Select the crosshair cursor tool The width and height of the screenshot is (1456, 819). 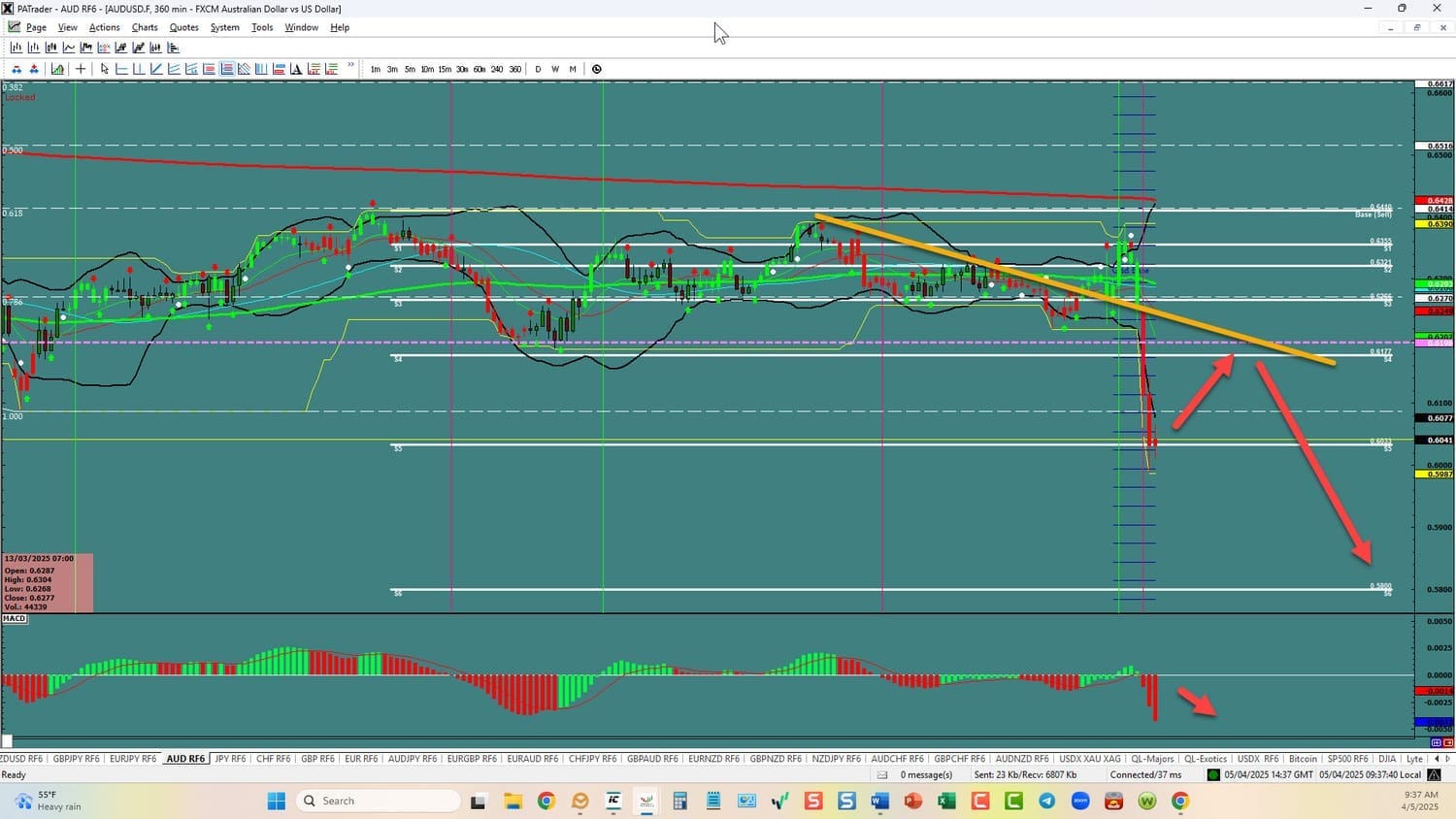(81, 69)
